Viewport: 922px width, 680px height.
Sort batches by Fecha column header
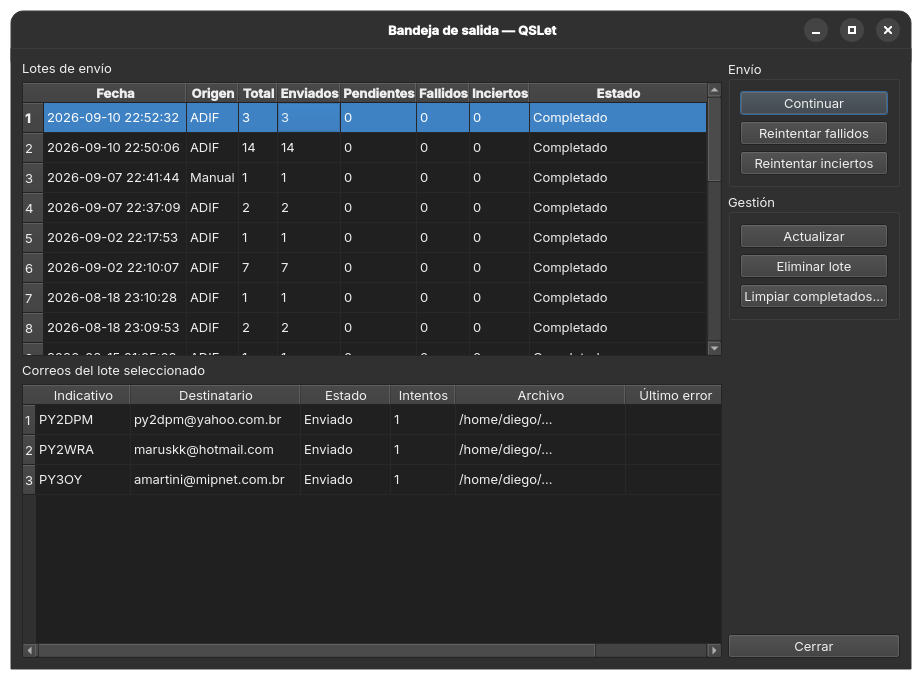pyautogui.click(x=115, y=94)
